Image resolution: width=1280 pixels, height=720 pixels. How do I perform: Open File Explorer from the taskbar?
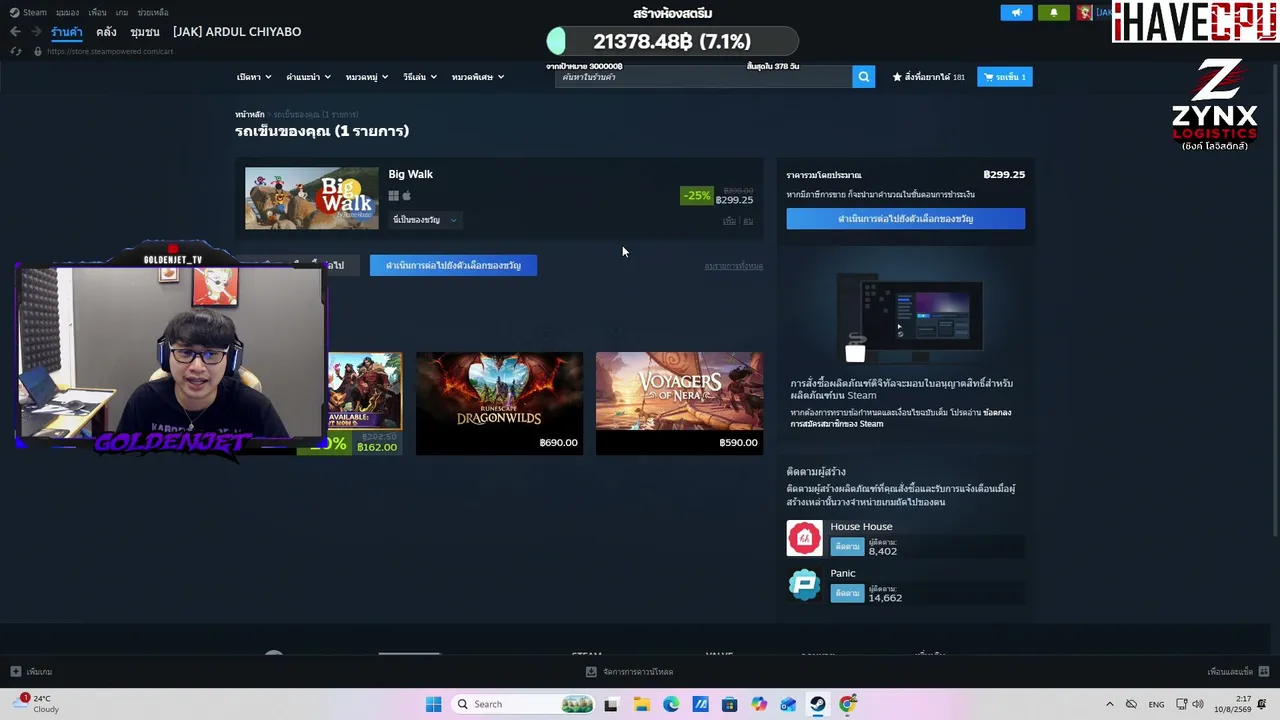coord(641,704)
